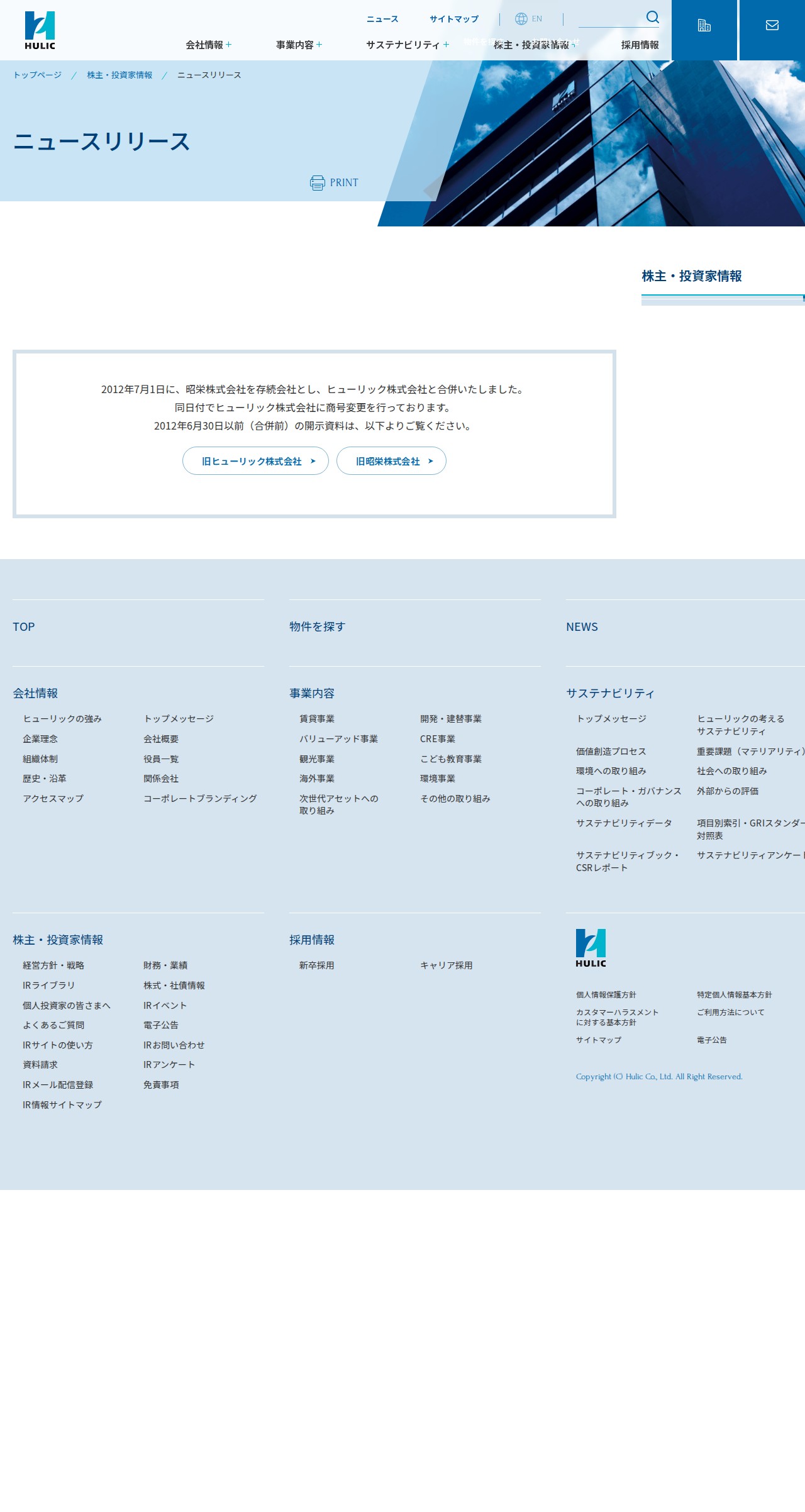
Task: Click サイトマップ in top utility bar
Action: (454, 19)
